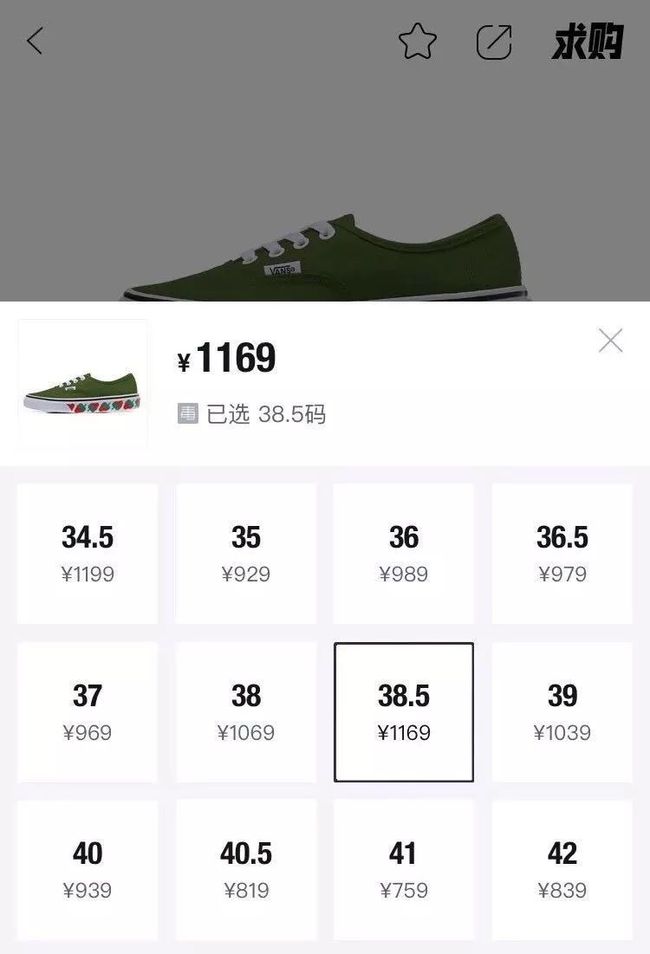650x954 pixels.
Task: Choose size 38 priced ¥1069
Action: pyautogui.click(x=246, y=712)
